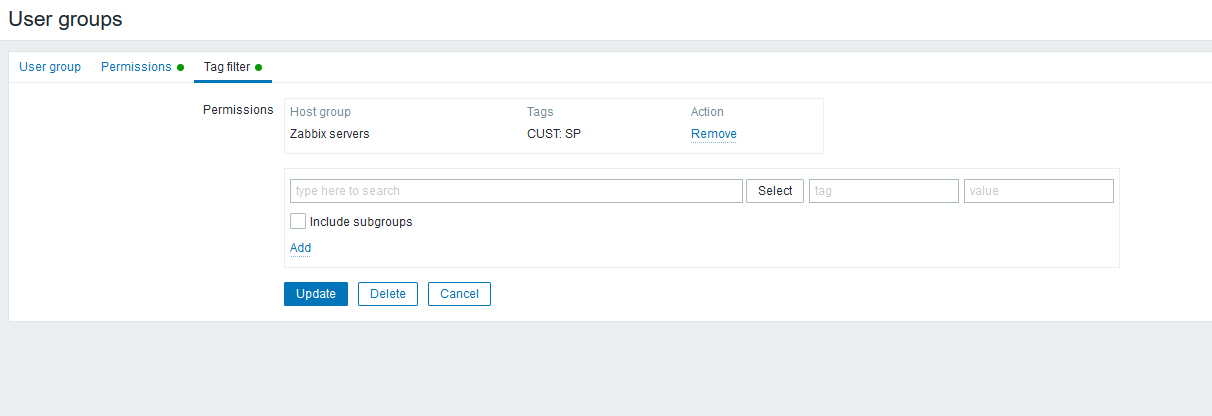Save changes with the Update button
The image size is (1212, 416).
point(316,294)
